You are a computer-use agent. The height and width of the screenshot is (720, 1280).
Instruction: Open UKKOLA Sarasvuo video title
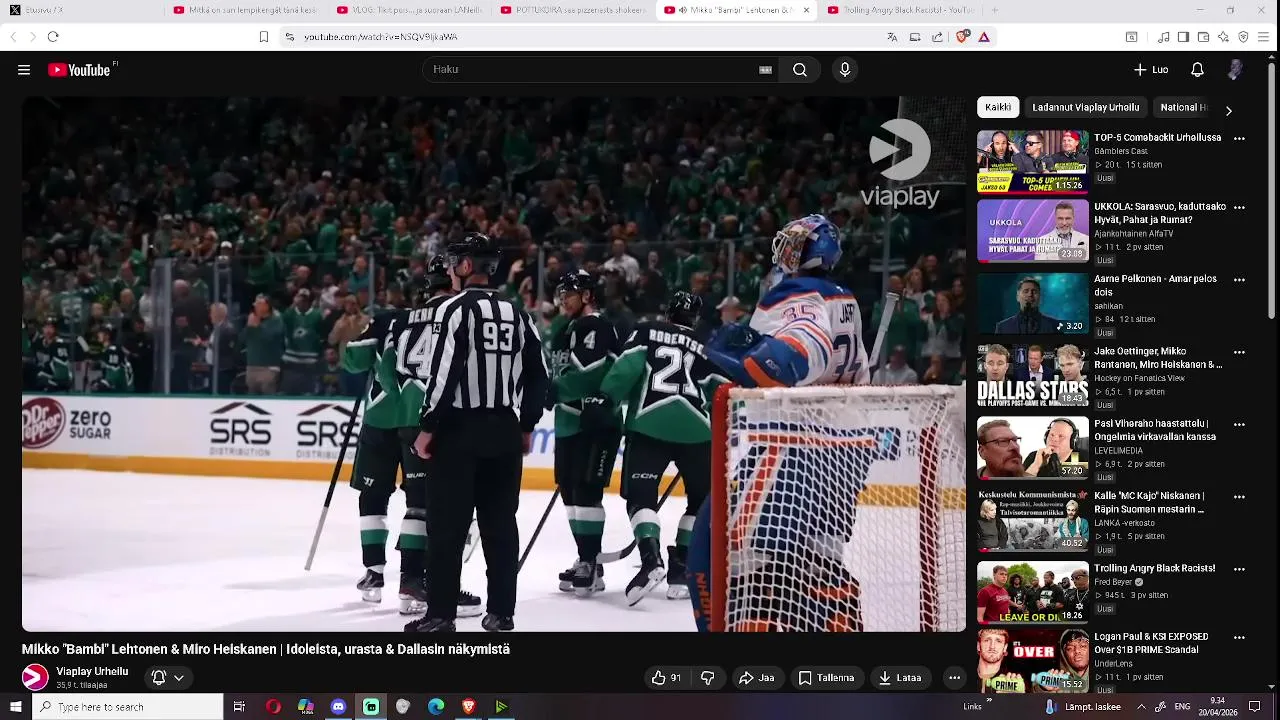(1159, 213)
